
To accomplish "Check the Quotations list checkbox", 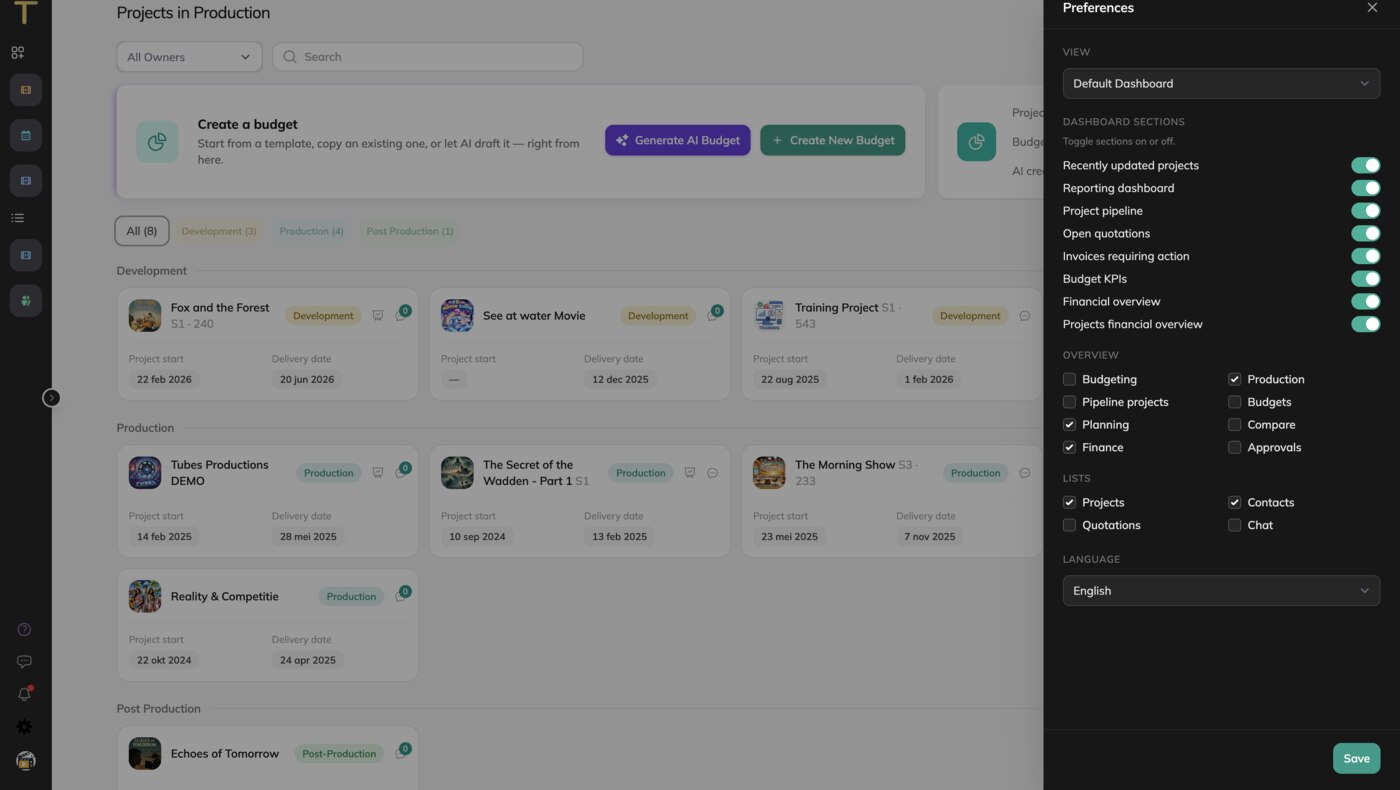I will click(1069, 525).
